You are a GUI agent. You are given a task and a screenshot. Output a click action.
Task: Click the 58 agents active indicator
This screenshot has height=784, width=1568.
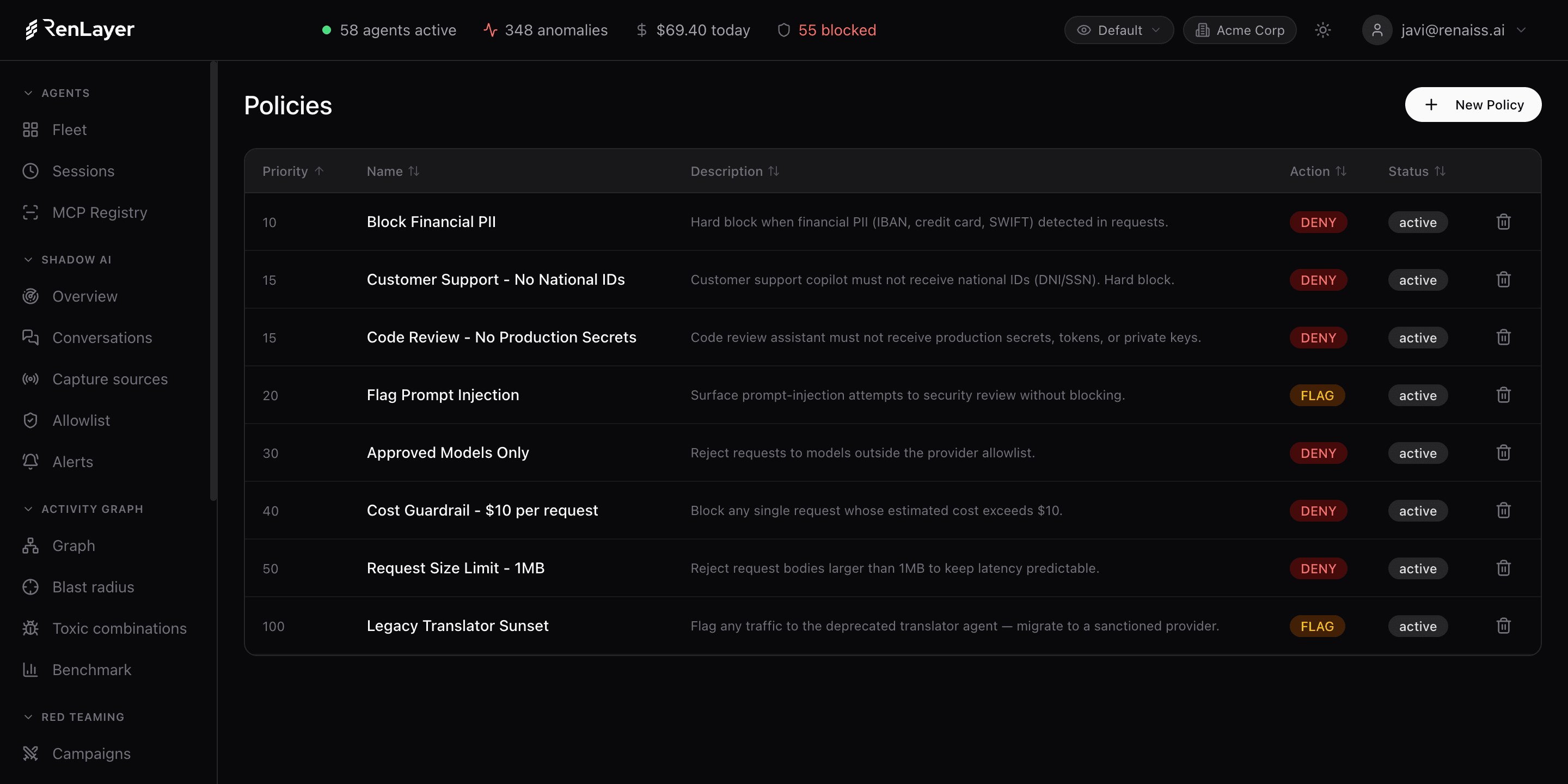[389, 30]
